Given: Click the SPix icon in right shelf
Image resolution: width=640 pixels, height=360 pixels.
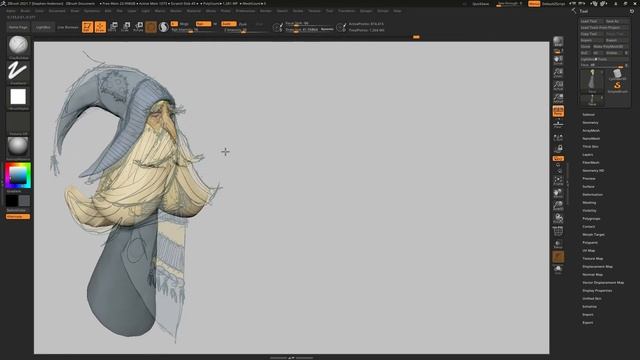Looking at the screenshot, I should coord(558,51).
